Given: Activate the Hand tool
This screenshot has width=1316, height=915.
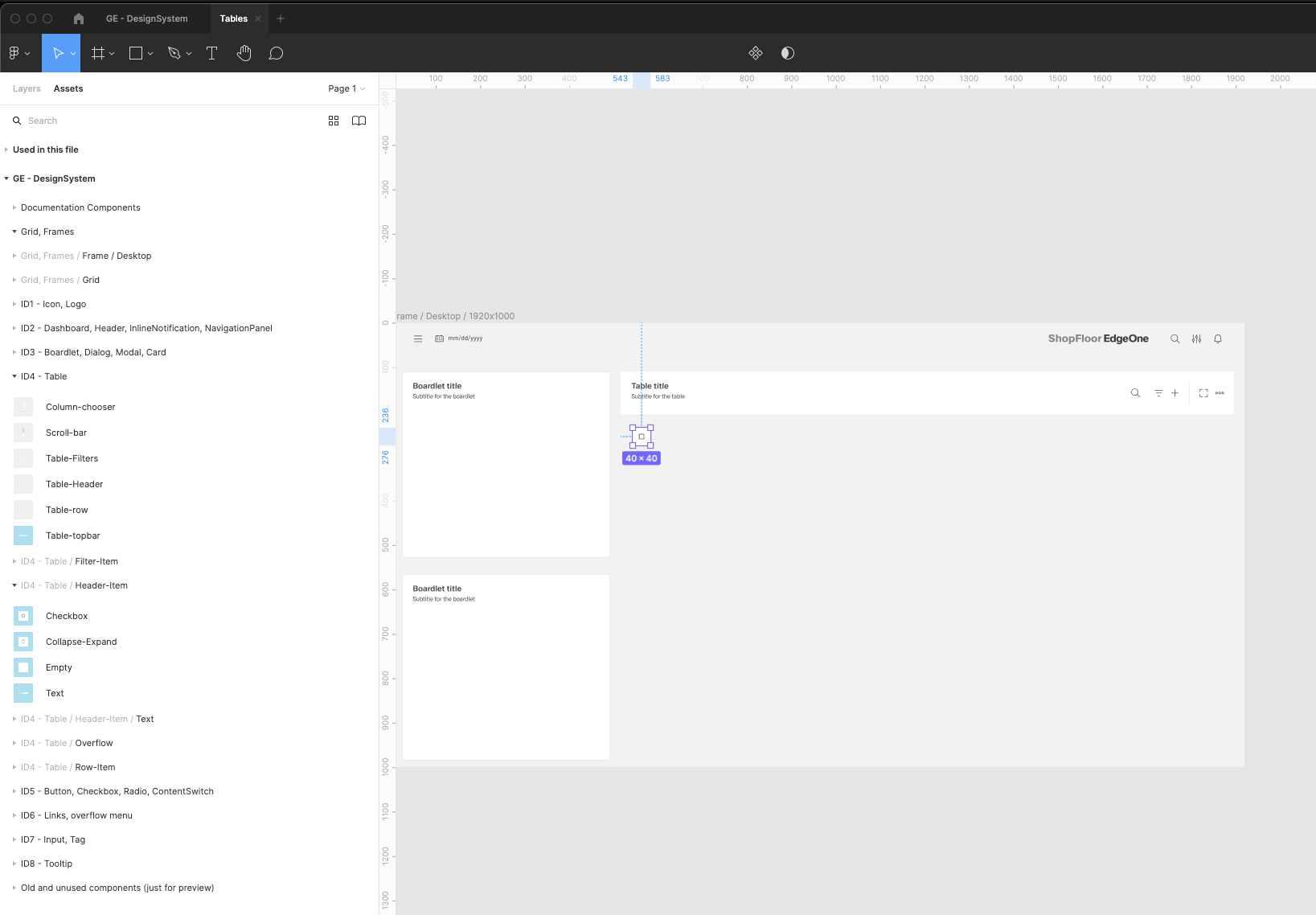Looking at the screenshot, I should pyautogui.click(x=244, y=53).
